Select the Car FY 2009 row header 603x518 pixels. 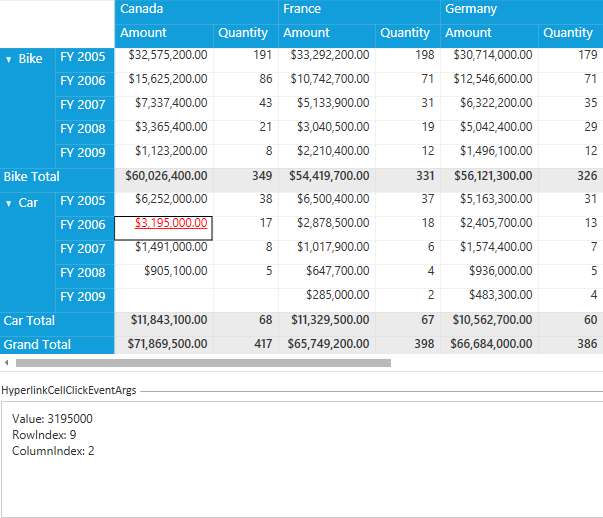[x=85, y=300]
